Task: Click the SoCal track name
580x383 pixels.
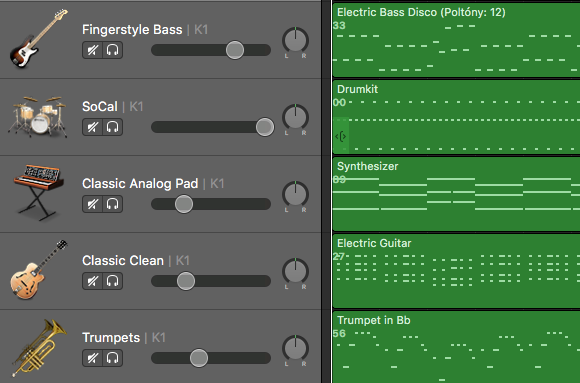Action: (x=100, y=107)
